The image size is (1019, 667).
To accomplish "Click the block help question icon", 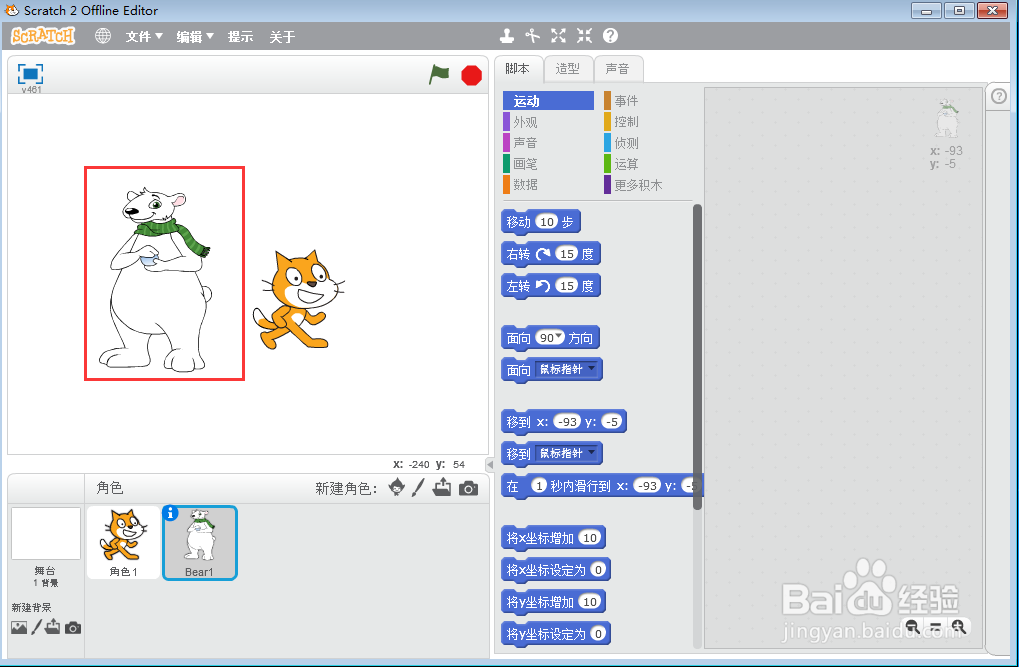I will (x=610, y=36).
